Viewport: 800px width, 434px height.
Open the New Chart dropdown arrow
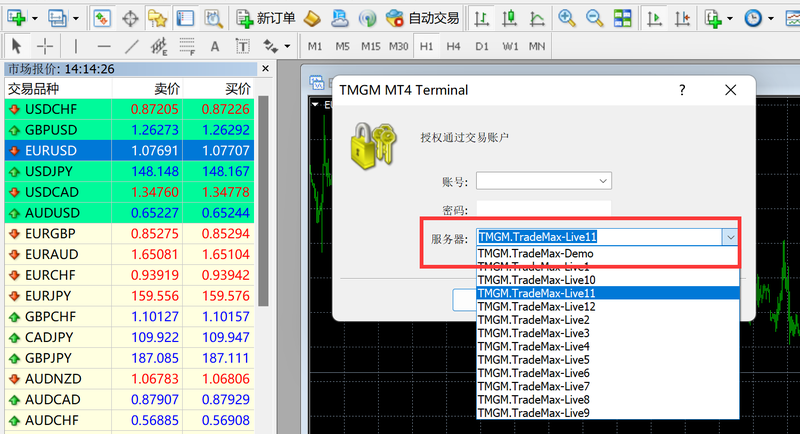pyautogui.click(x=34, y=19)
